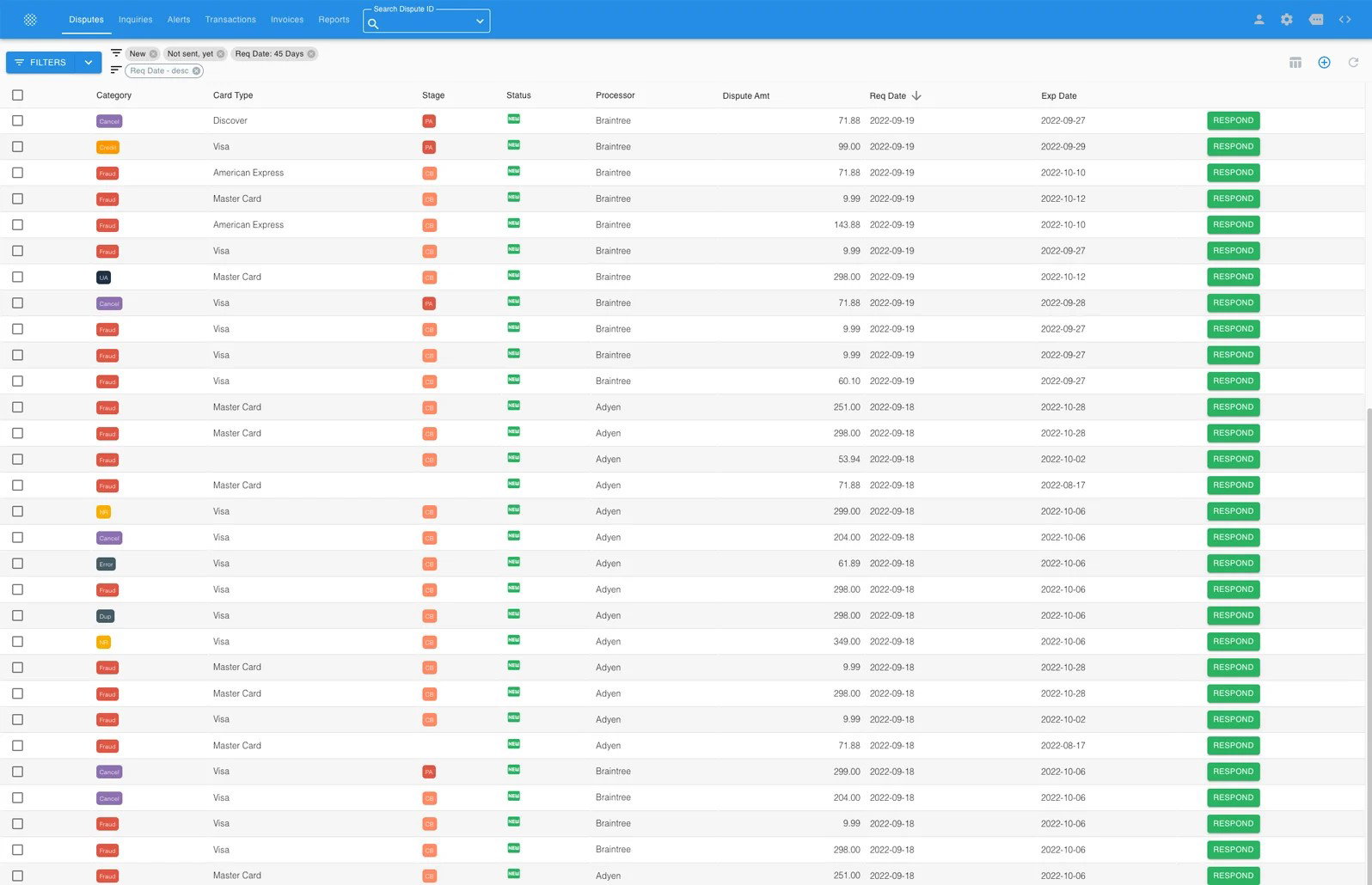The width and height of the screenshot is (1372, 885).
Task: Click the filter list icon beside New chip
Action: 116,53
